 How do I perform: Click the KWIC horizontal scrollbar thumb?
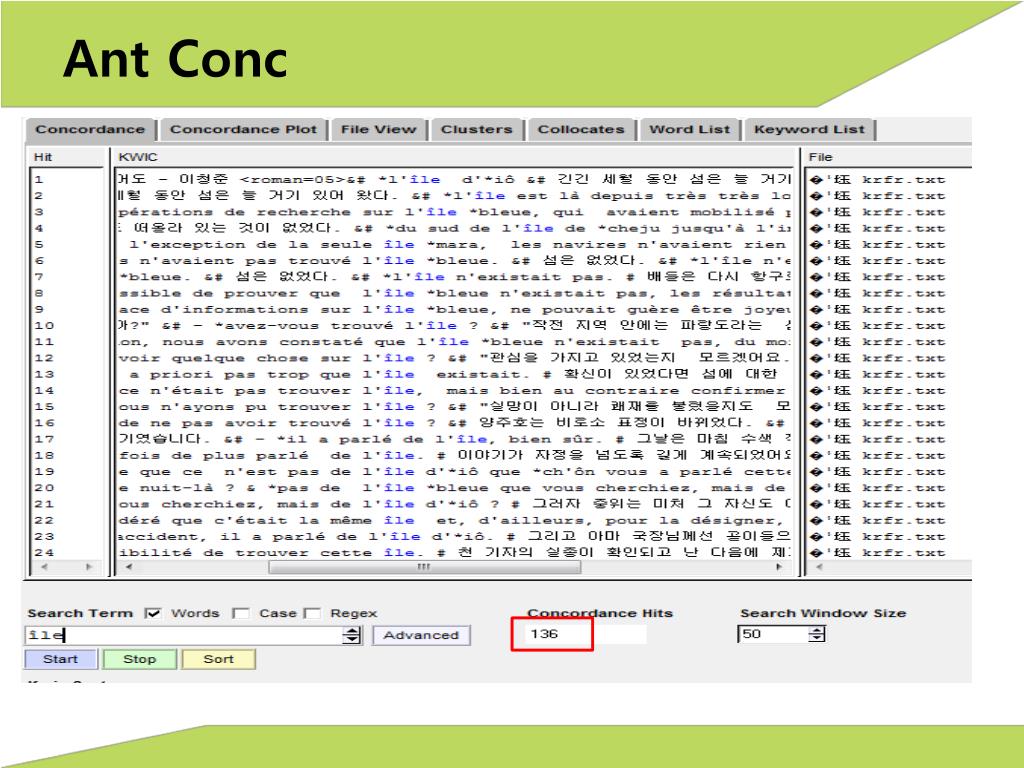424,567
